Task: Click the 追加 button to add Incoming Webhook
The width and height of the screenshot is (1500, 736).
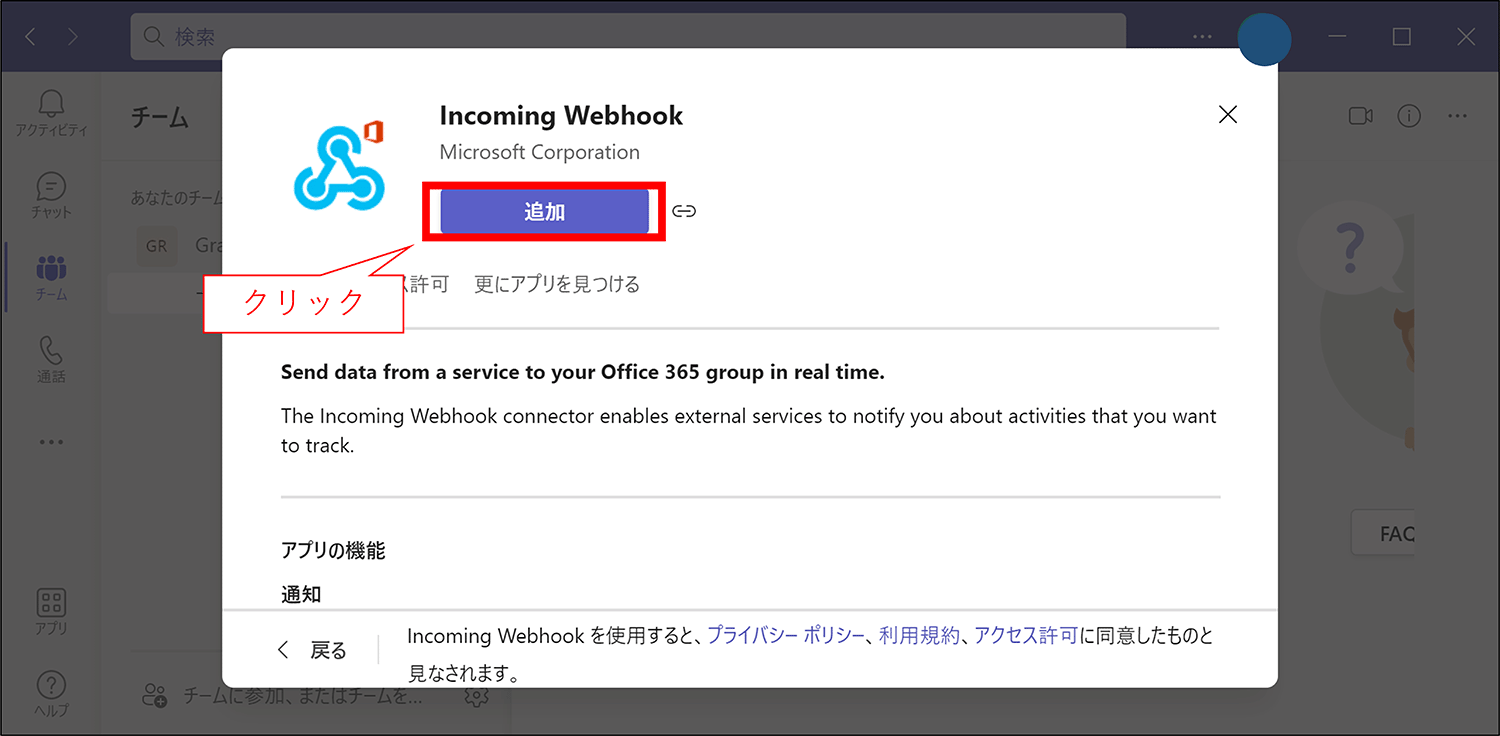Action: point(544,211)
